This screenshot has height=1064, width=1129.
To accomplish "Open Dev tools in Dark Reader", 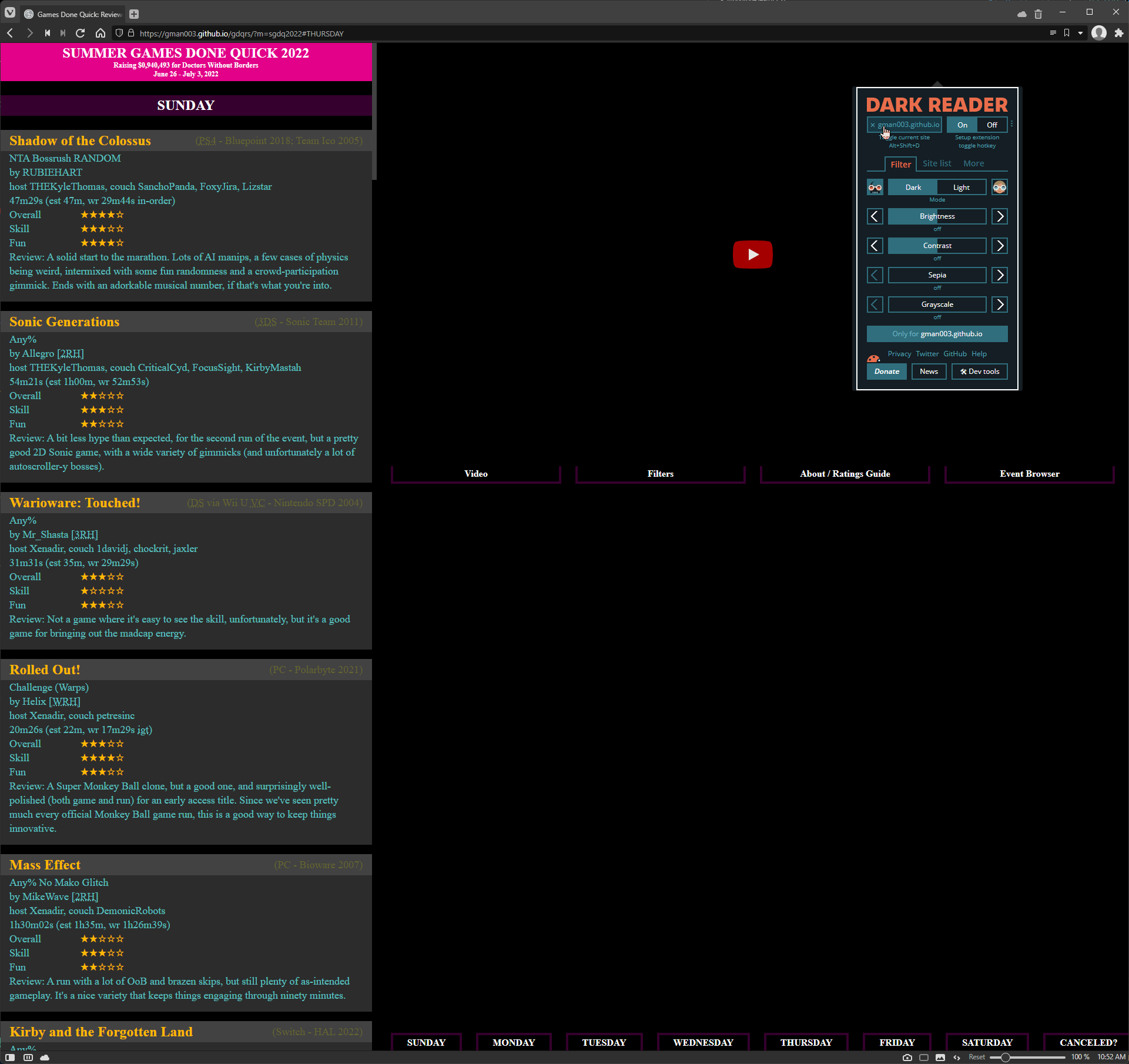I will pyautogui.click(x=979, y=372).
